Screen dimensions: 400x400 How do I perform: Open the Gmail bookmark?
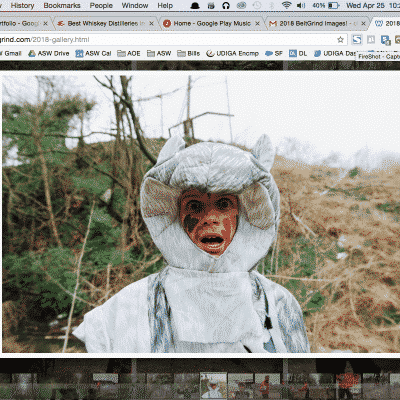click(12, 53)
